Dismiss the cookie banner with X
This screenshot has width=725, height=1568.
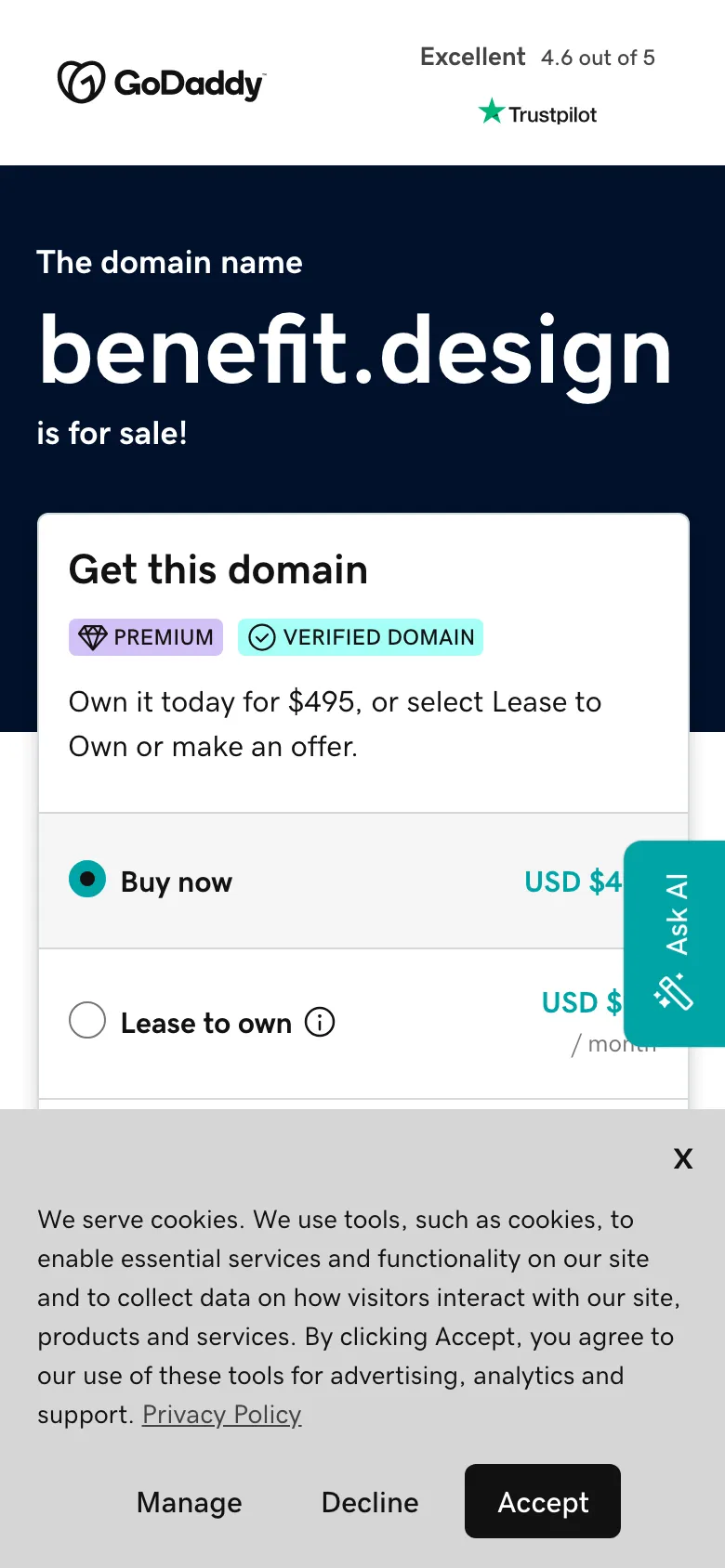point(683,1158)
